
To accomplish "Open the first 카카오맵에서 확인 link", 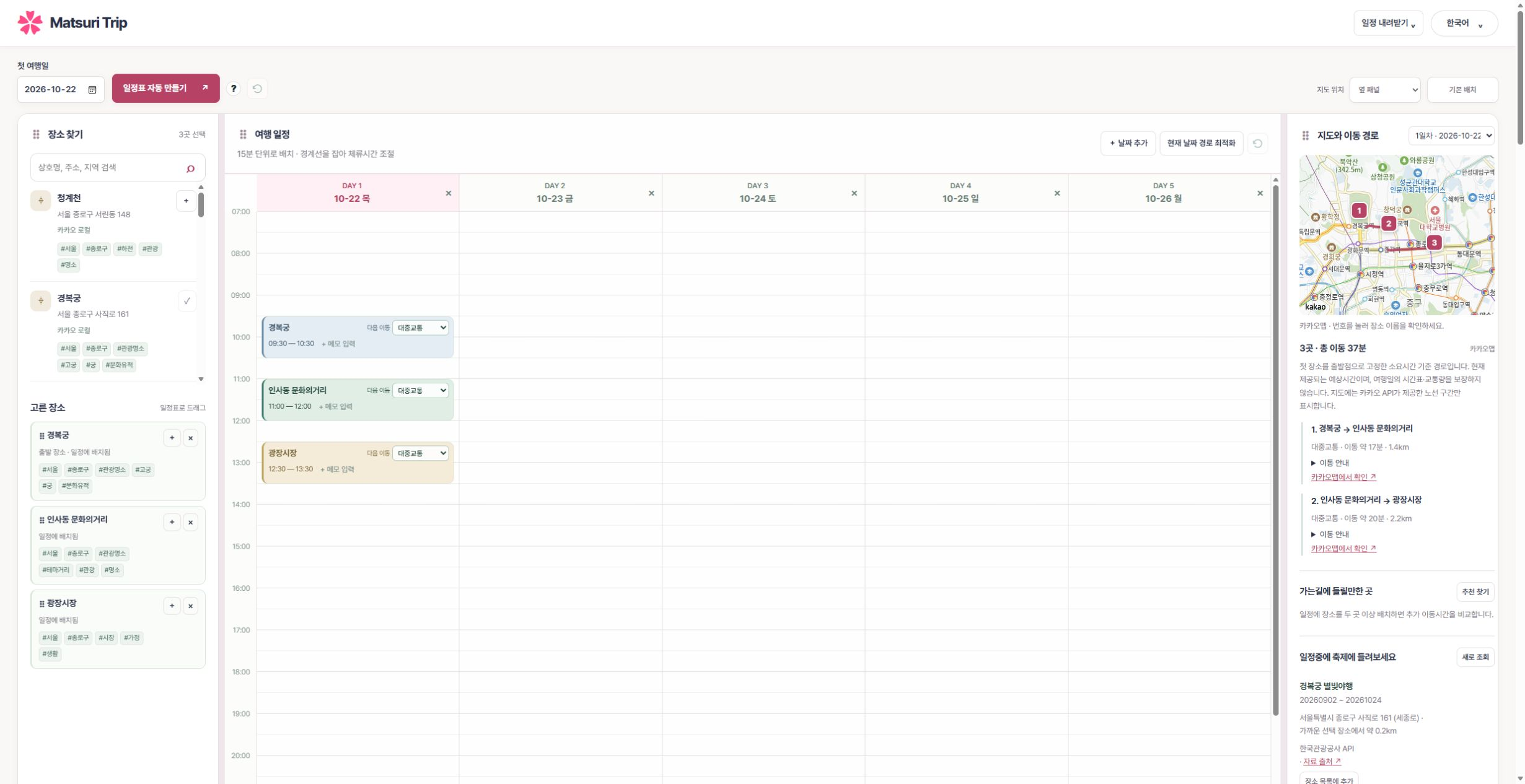I will 1343,477.
